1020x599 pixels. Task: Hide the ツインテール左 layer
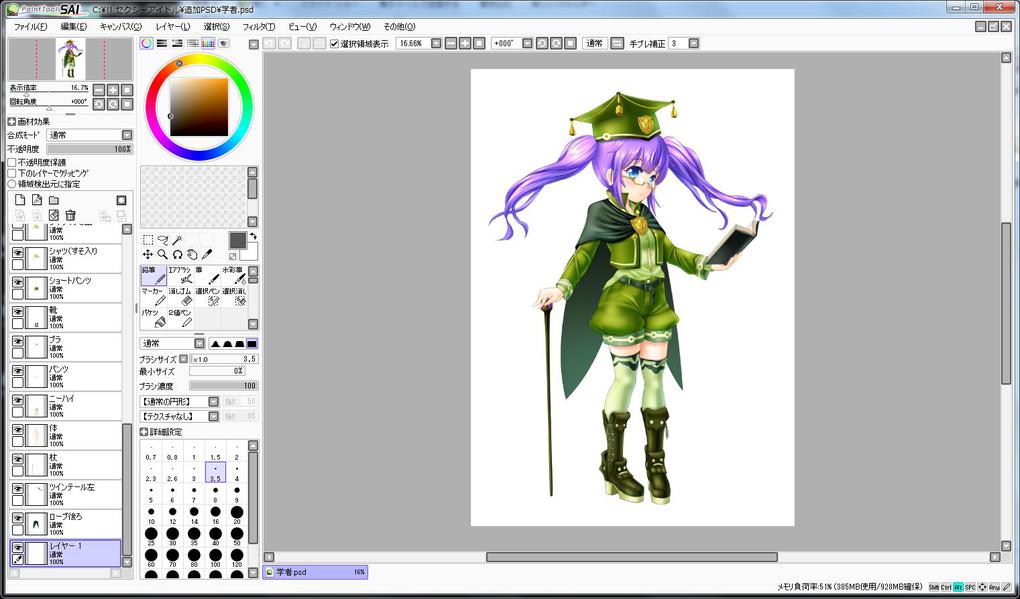[x=18, y=489]
